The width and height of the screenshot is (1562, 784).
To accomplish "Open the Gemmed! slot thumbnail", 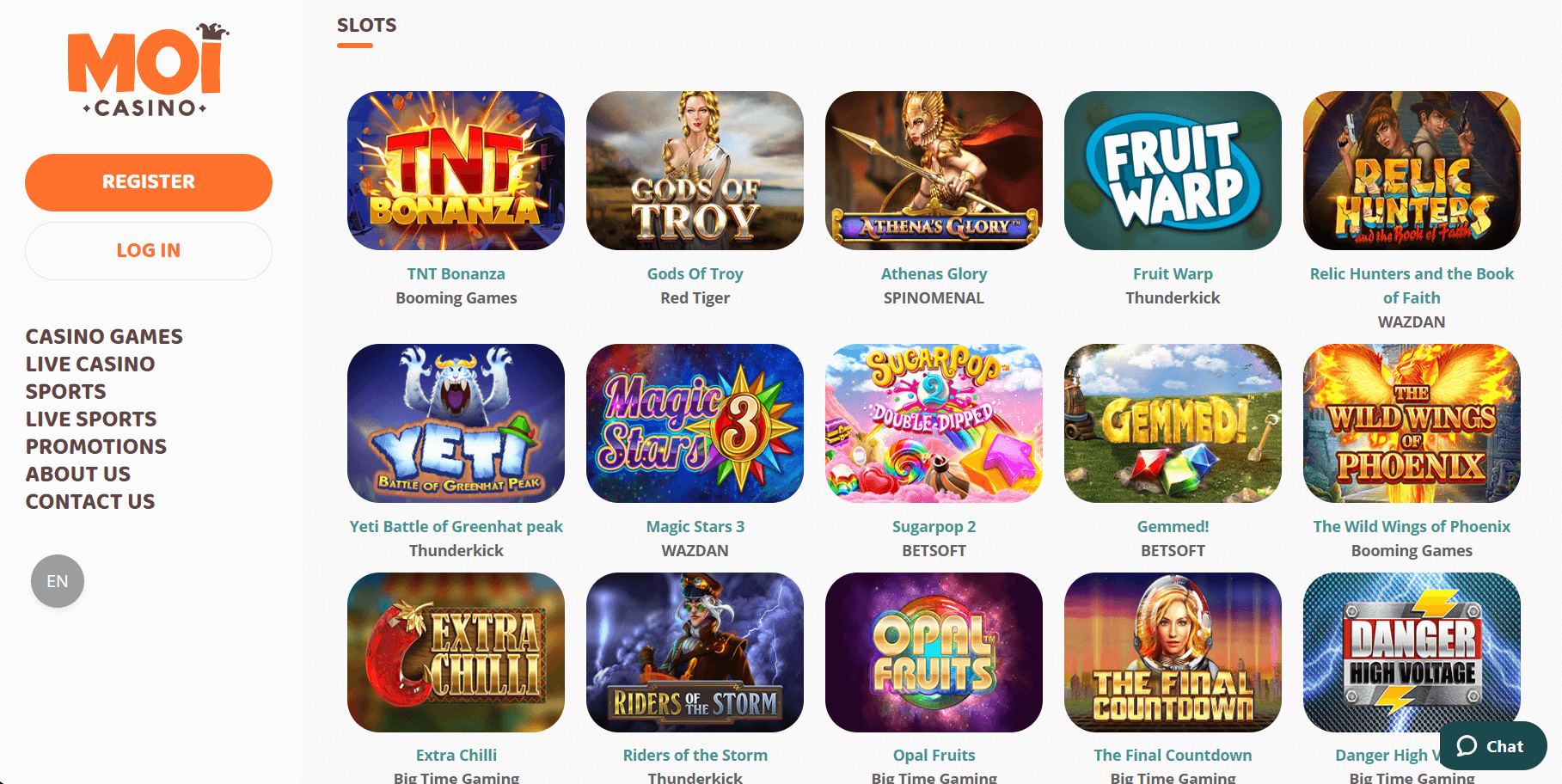I will (x=1173, y=423).
